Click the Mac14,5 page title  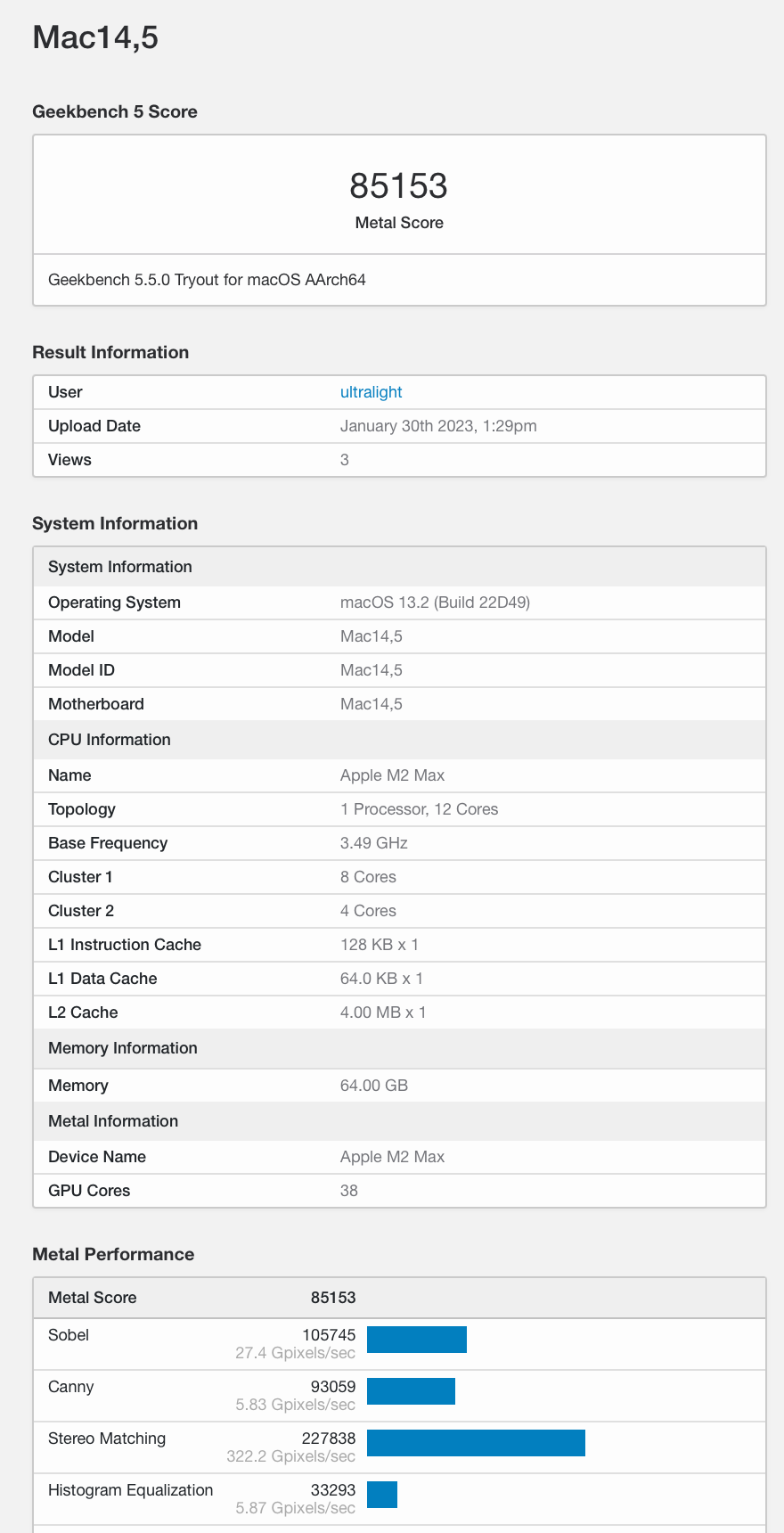(x=95, y=37)
